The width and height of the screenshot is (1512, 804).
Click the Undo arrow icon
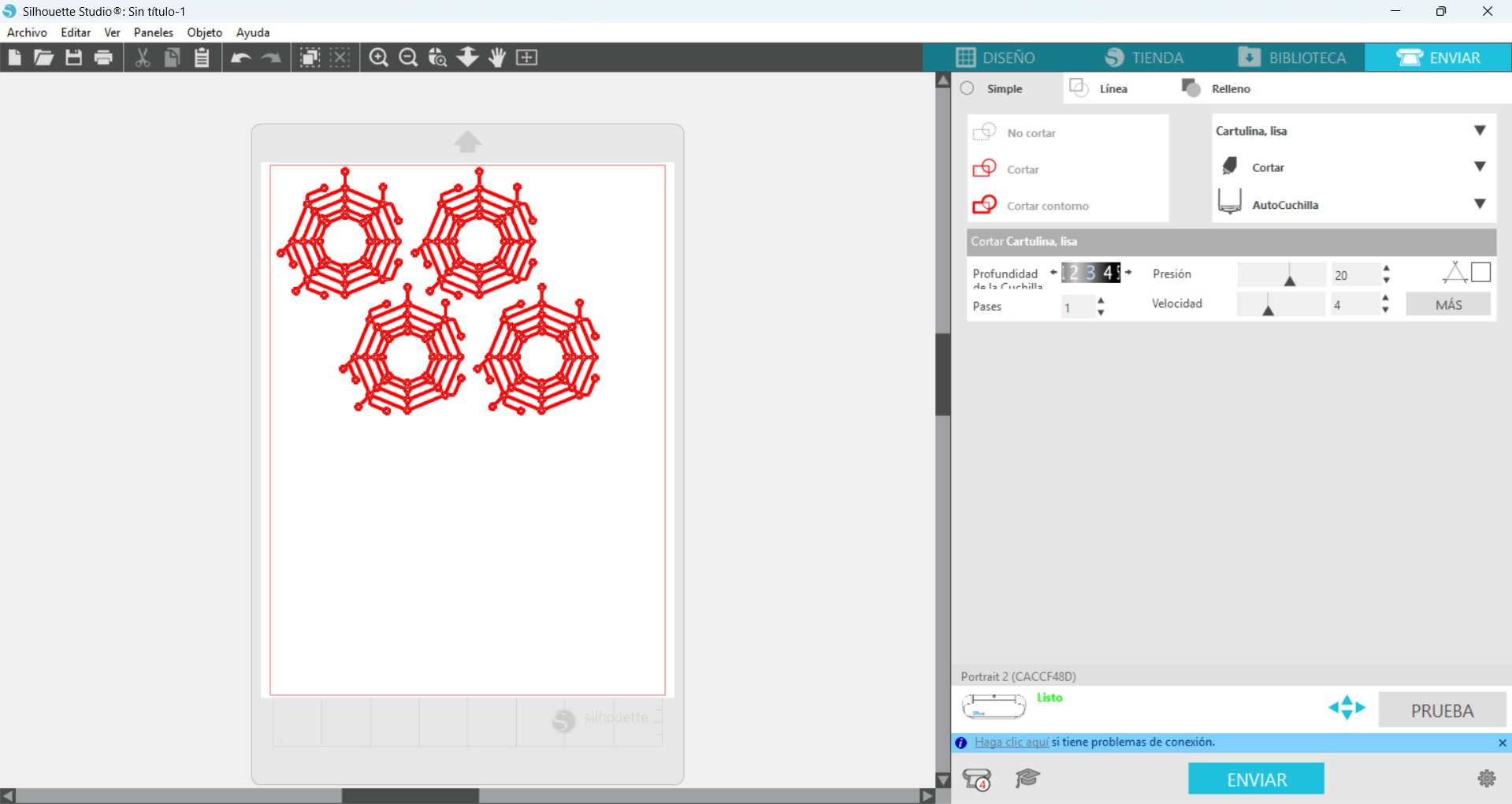240,58
